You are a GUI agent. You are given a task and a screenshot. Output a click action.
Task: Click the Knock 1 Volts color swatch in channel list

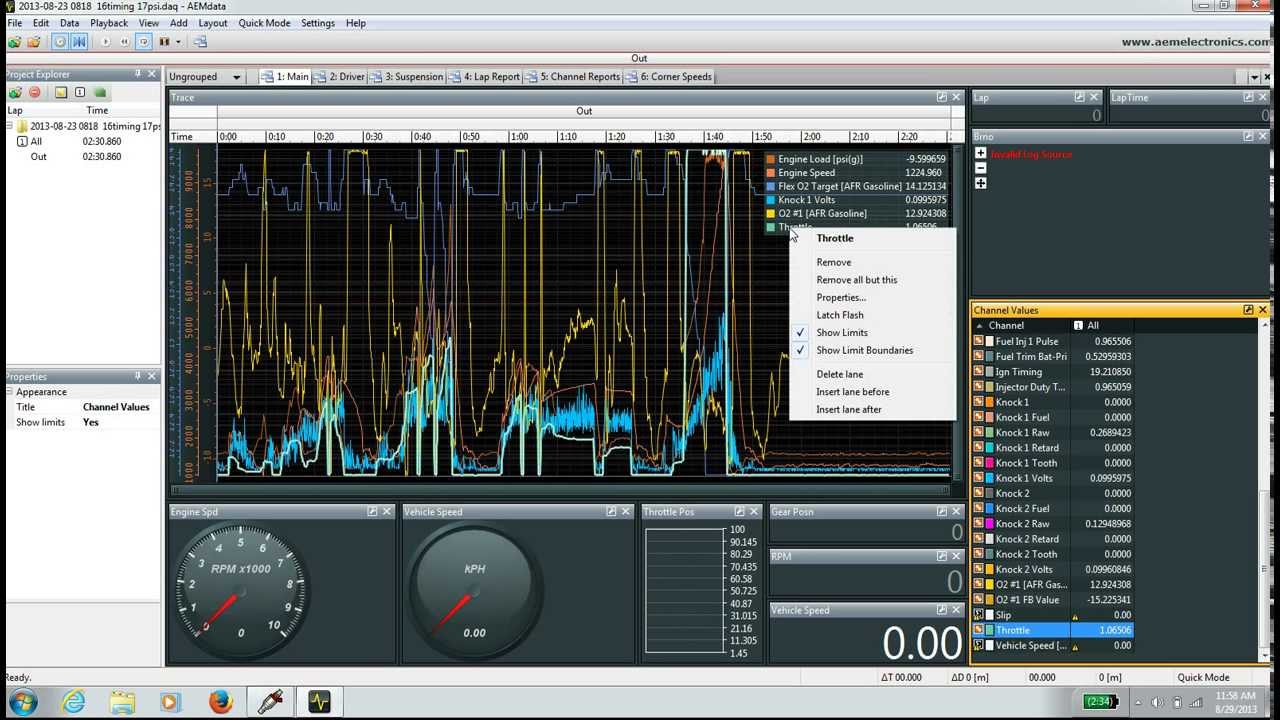[989, 478]
